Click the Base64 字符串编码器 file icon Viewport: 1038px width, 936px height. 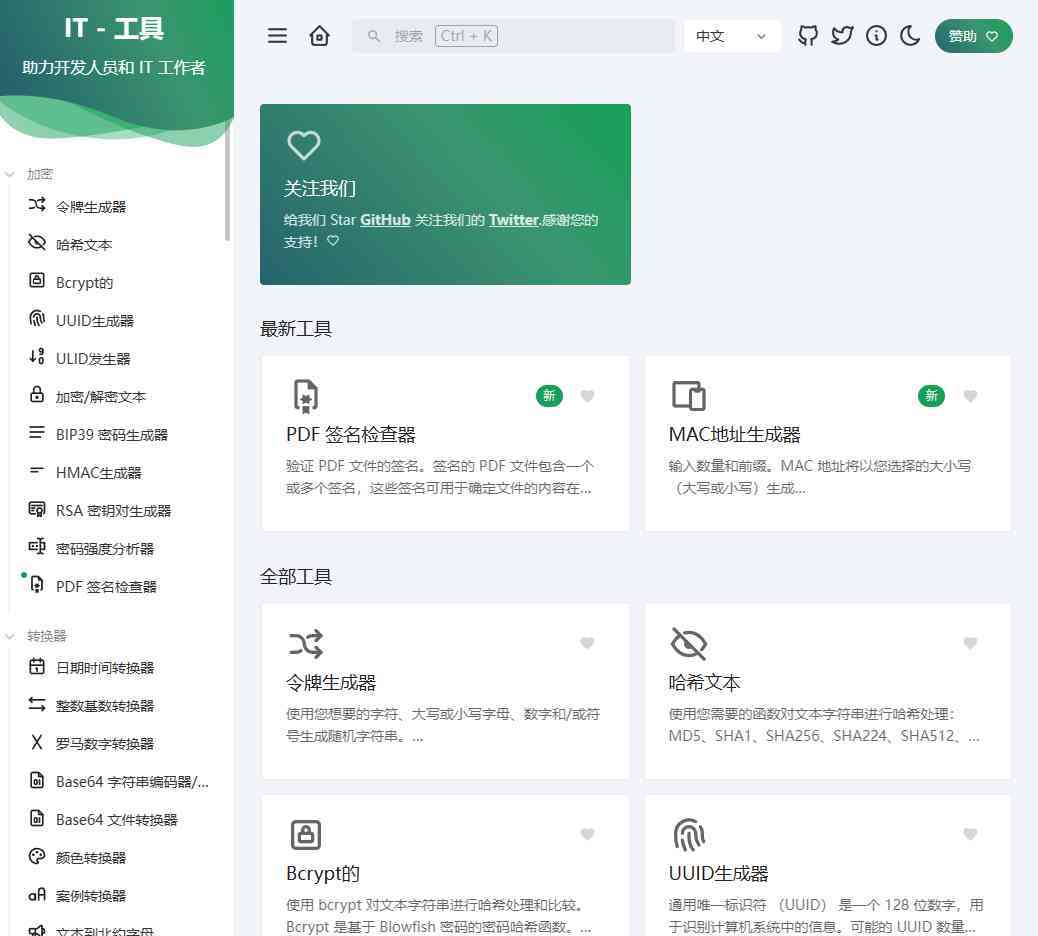point(37,780)
